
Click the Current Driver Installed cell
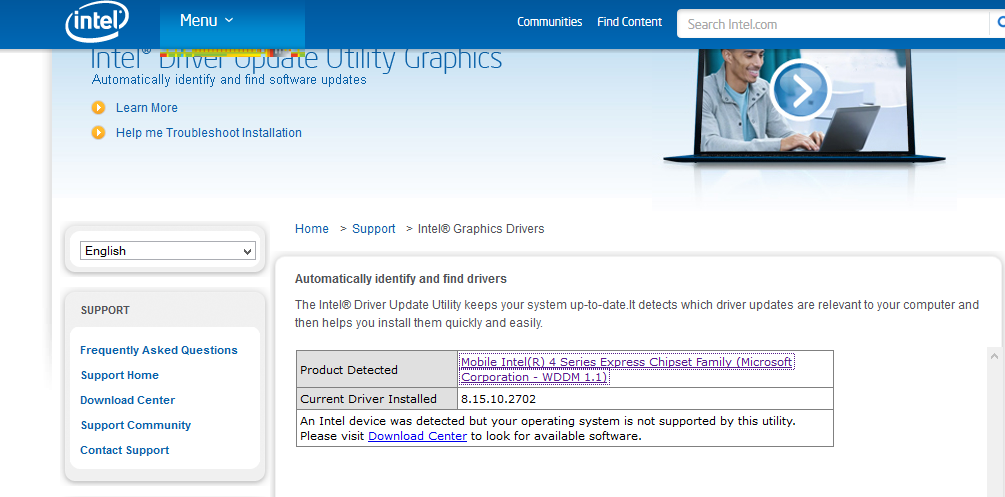pyautogui.click(x=377, y=399)
